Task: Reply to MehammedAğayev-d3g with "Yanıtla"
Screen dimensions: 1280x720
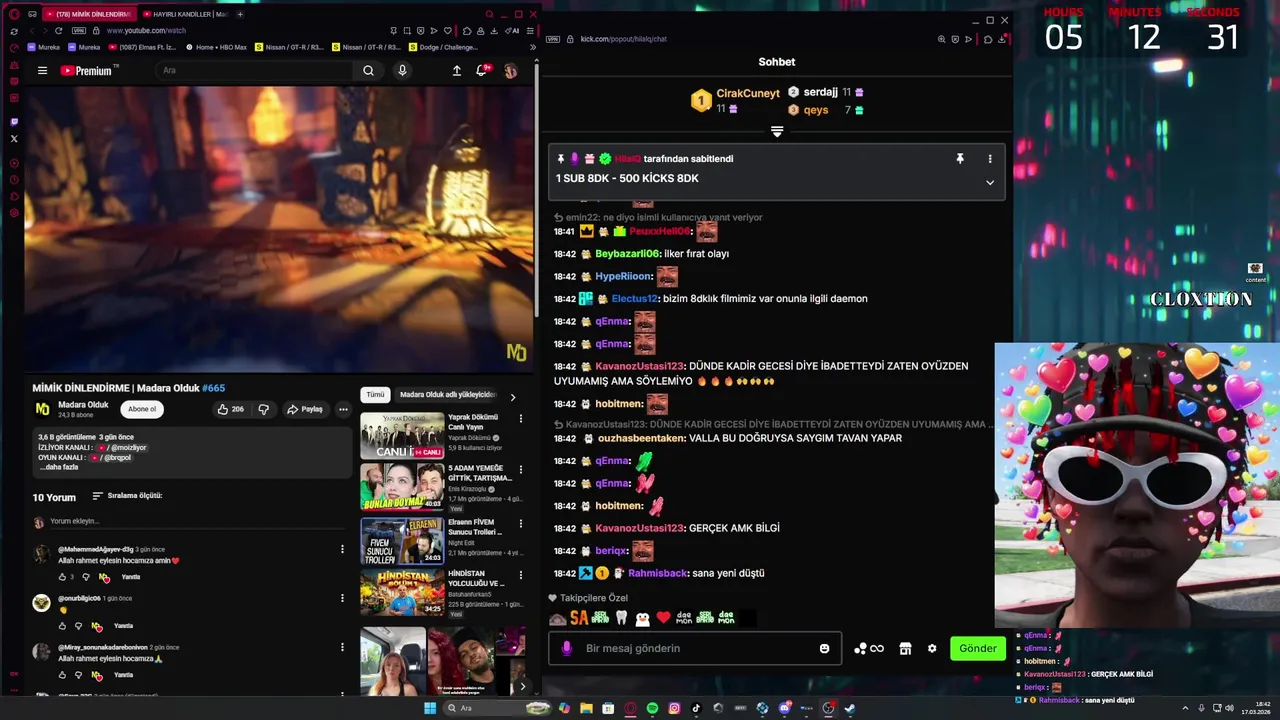Action: (x=131, y=577)
